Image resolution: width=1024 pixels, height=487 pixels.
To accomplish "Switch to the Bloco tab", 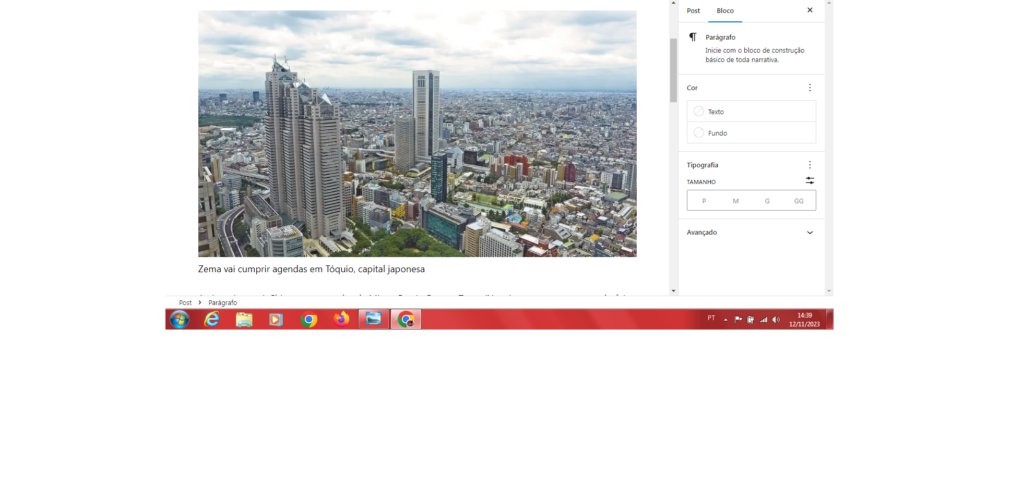I will pyautogui.click(x=725, y=10).
